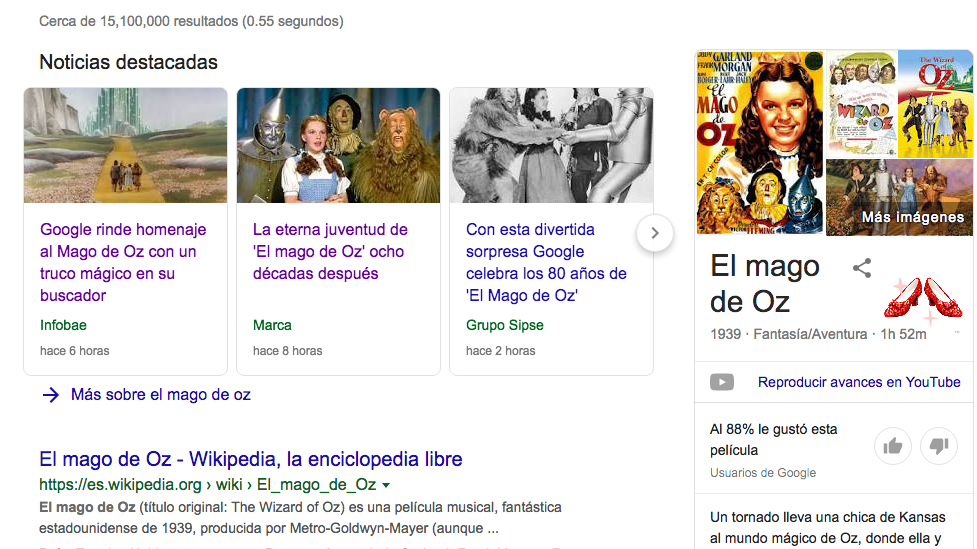
Task: Click 'Al 88% le gustó esta película' text
Action: 773,439
